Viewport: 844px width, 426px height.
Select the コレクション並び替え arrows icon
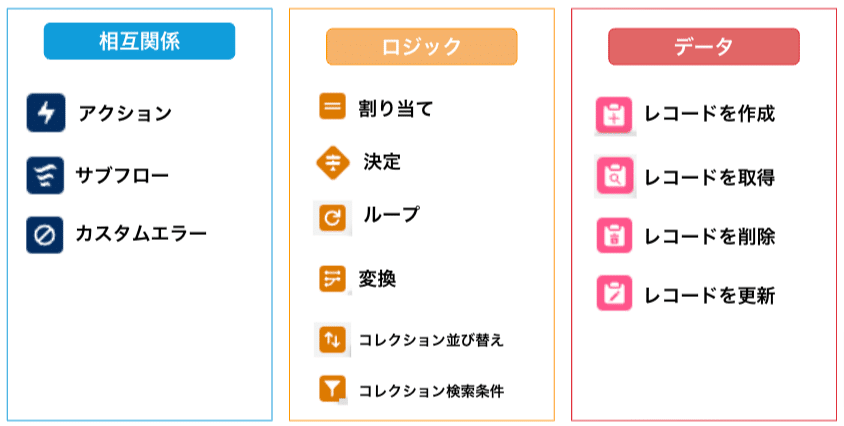[332, 339]
